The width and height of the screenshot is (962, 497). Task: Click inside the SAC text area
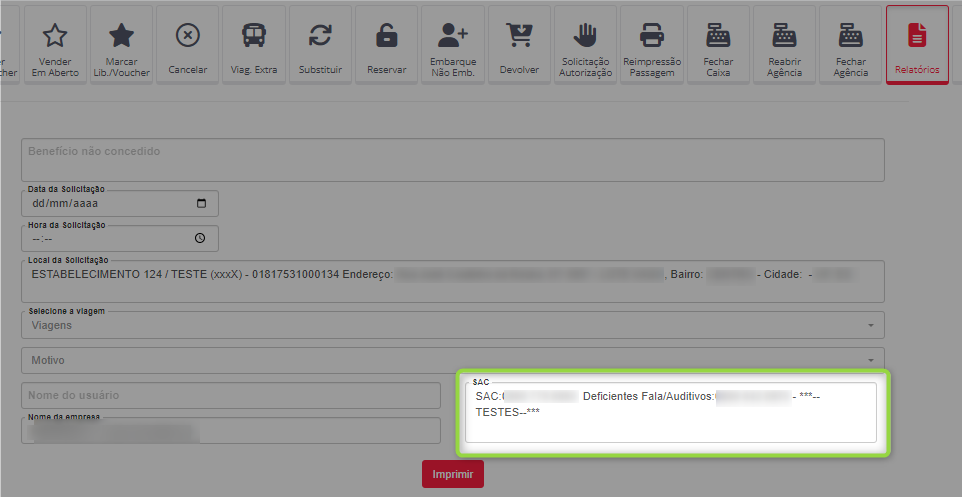point(671,412)
